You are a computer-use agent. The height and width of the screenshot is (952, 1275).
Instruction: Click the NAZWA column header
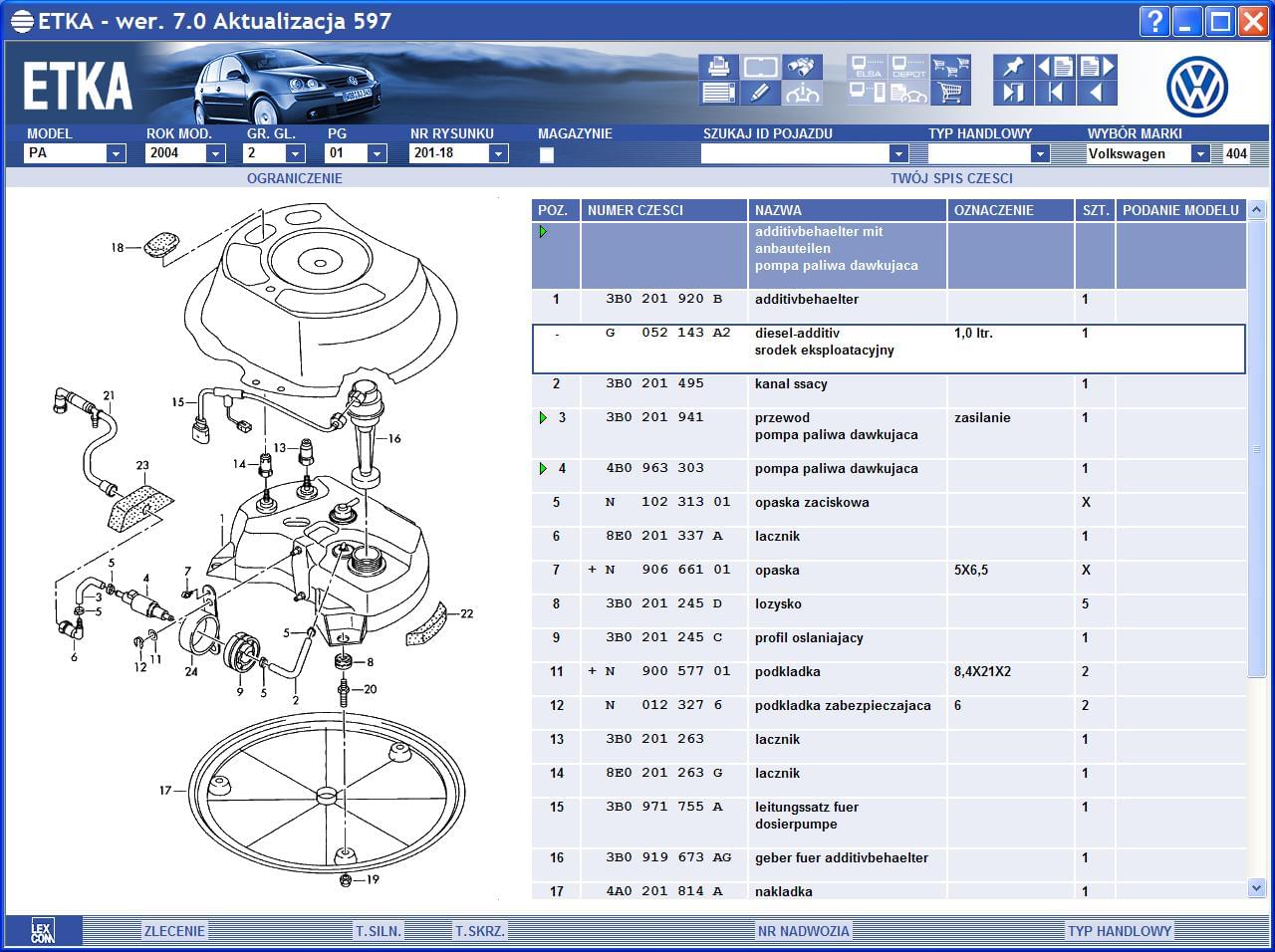tap(848, 210)
